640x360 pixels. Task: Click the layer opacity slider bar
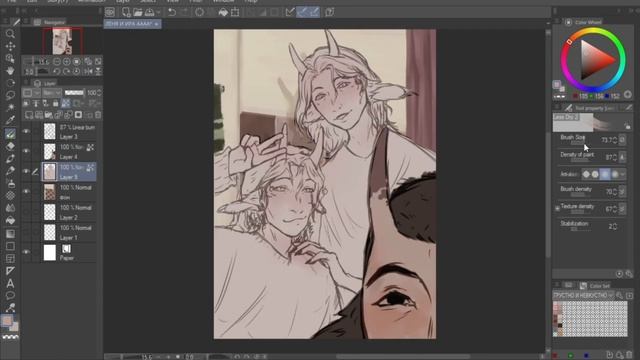(x=74, y=93)
